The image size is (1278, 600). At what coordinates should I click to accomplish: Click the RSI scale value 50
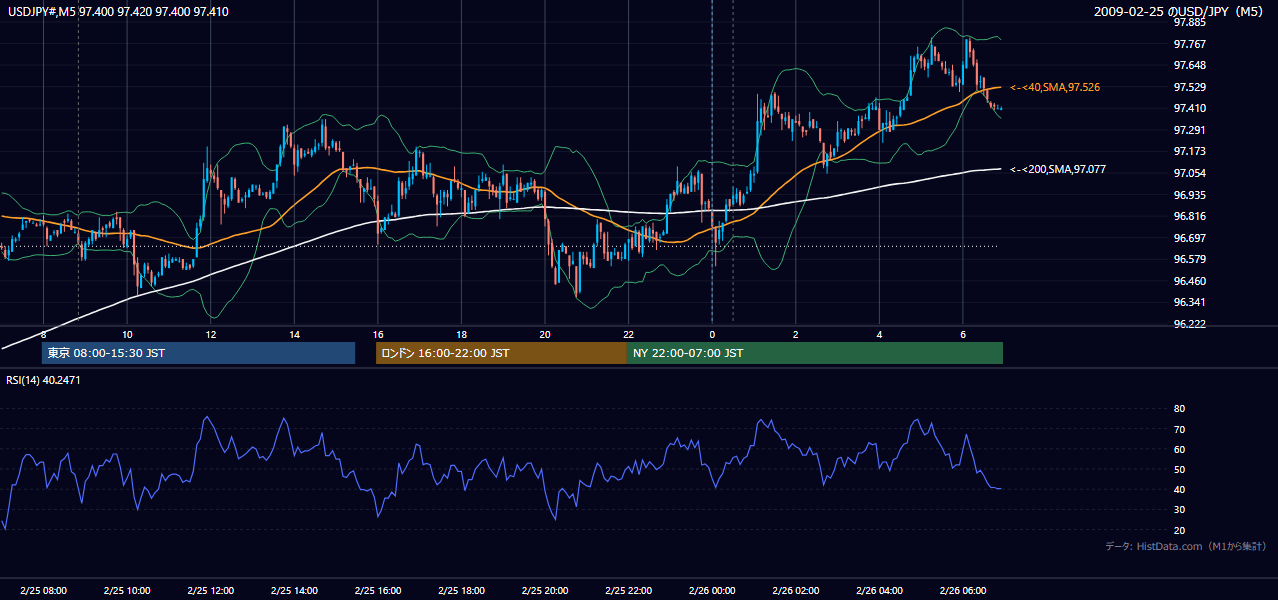tap(1180, 469)
